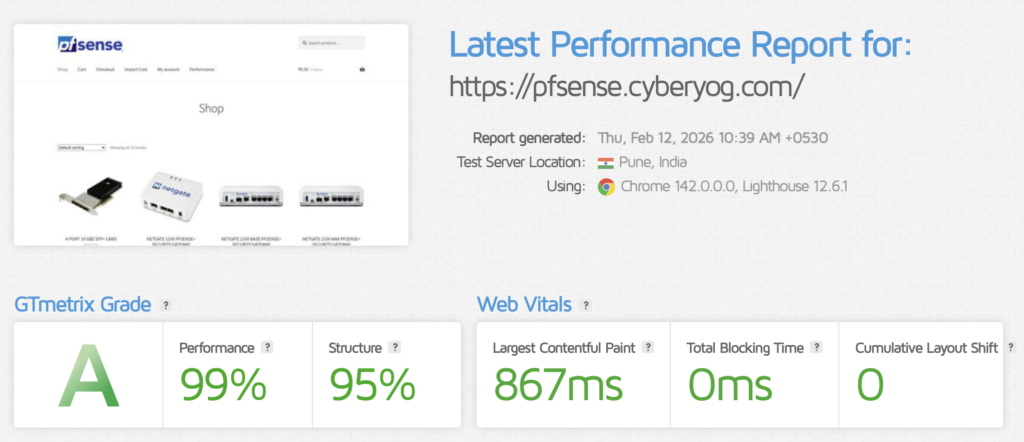Click the pfsense.cyberyog.com URL link
1024x442 pixels.
tap(627, 87)
